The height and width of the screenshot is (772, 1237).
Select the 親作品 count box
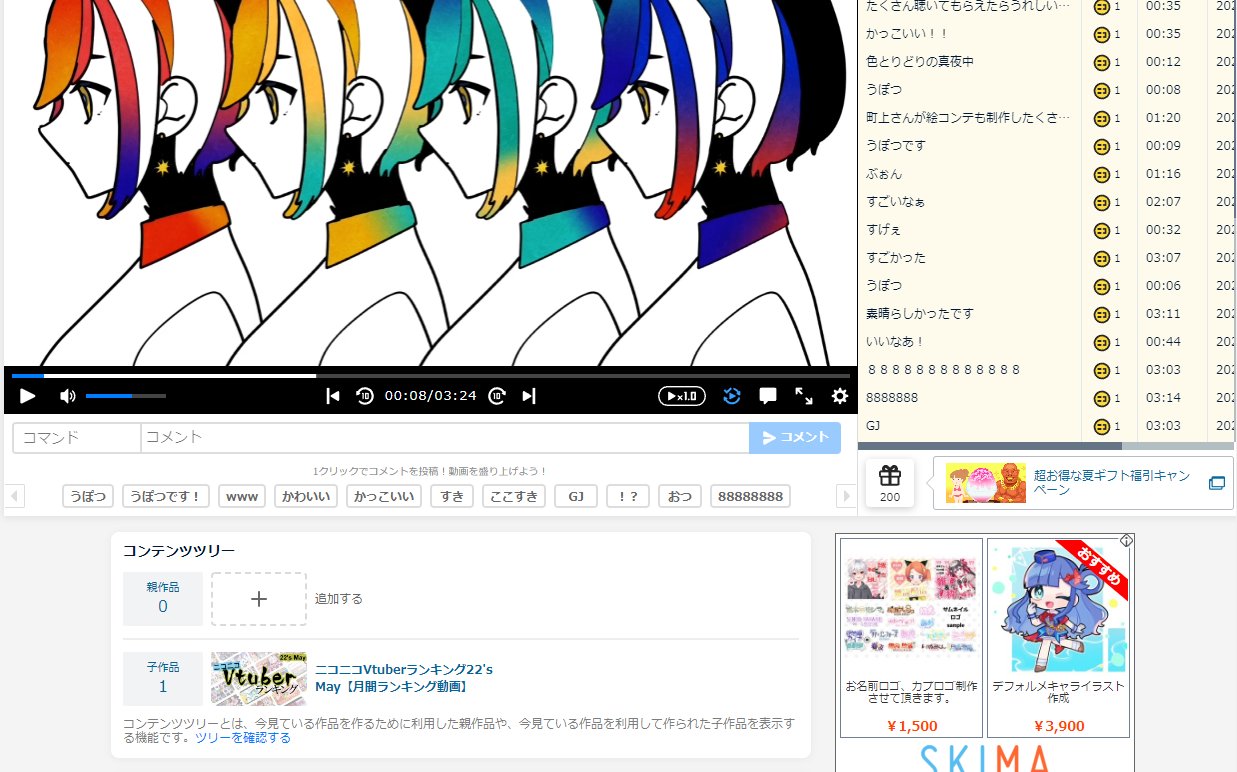163,599
